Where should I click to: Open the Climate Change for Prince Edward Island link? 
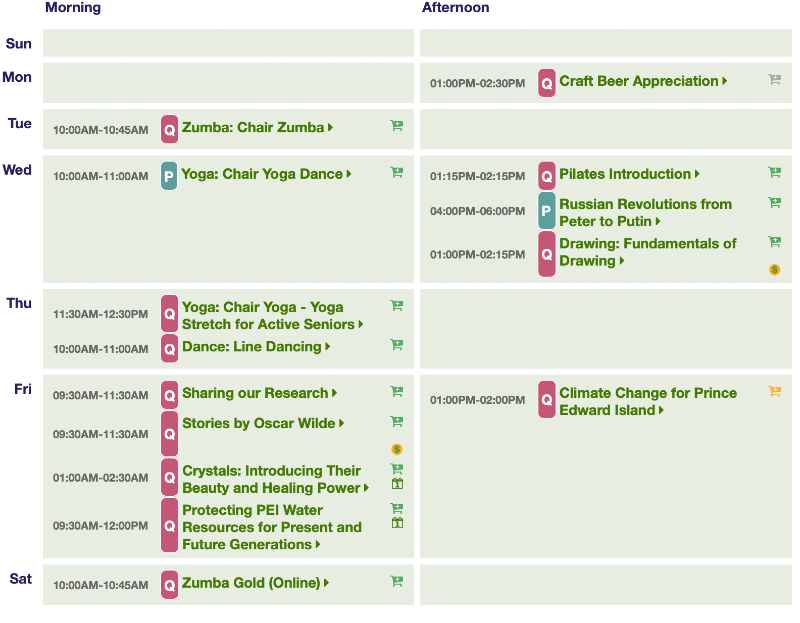[647, 401]
